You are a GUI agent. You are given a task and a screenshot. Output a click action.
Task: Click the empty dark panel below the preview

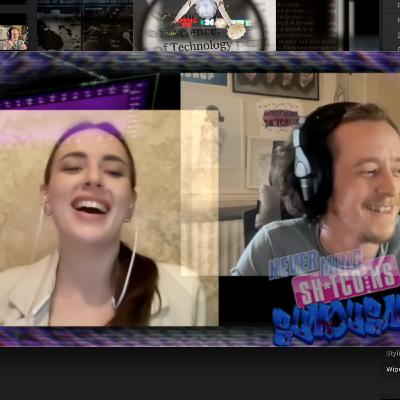(x=190, y=373)
